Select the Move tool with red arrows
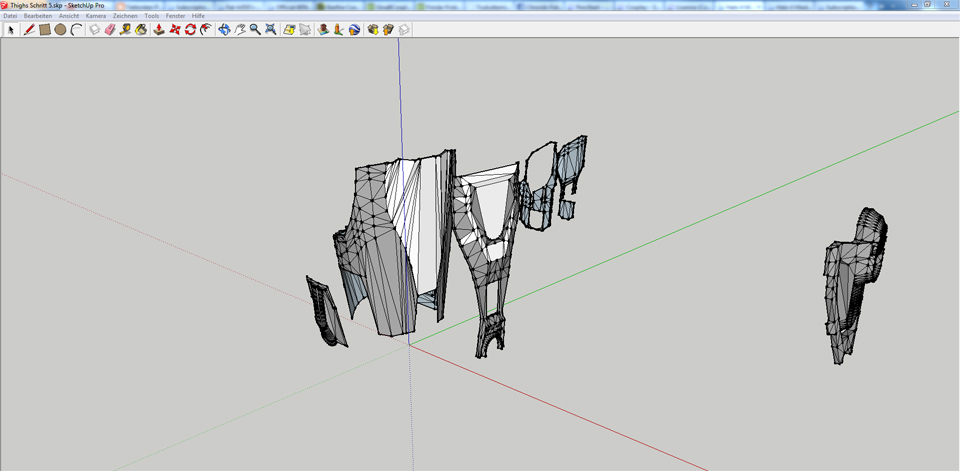 tap(174, 29)
